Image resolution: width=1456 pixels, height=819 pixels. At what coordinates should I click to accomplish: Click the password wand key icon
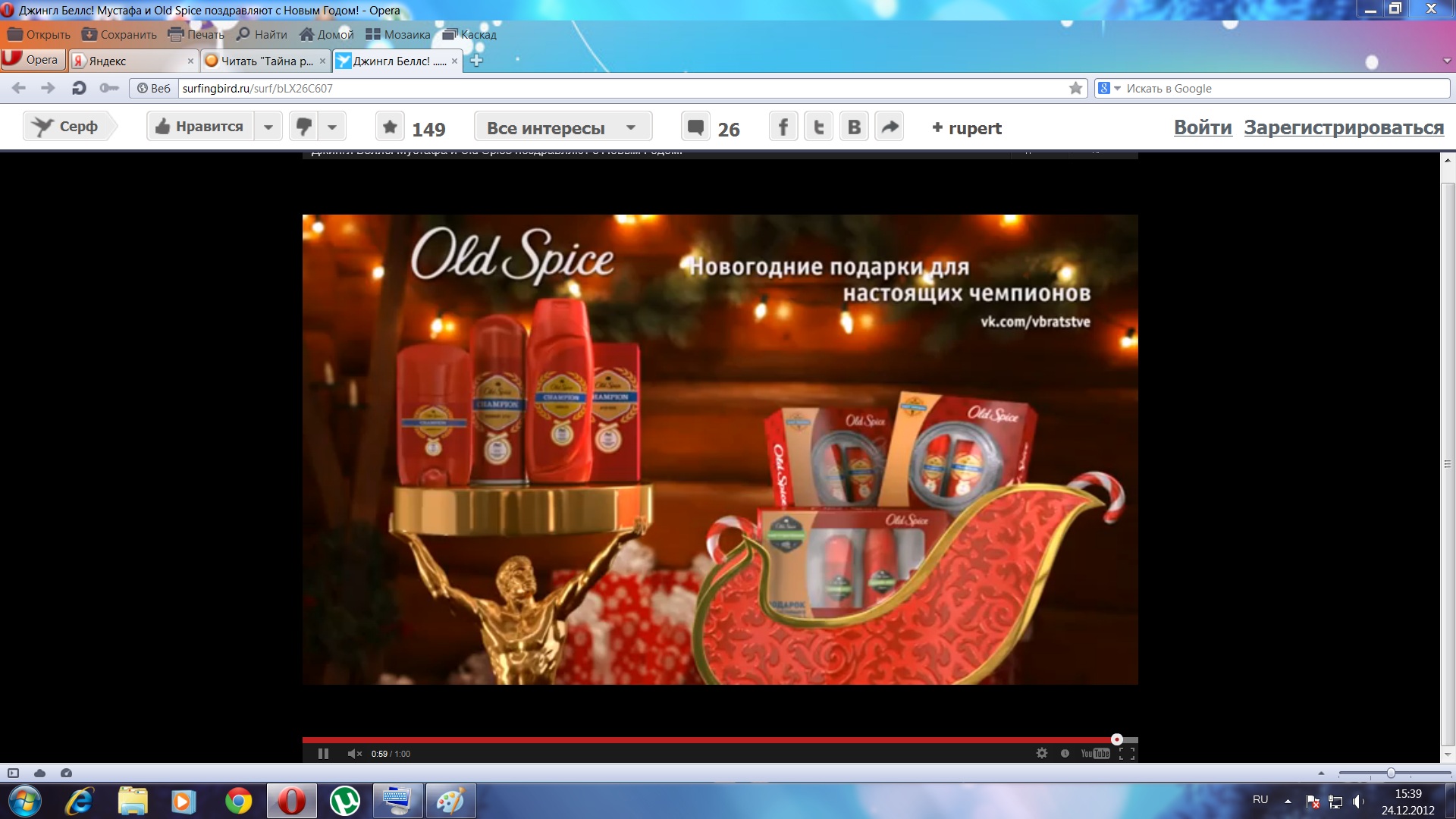pyautogui.click(x=109, y=88)
